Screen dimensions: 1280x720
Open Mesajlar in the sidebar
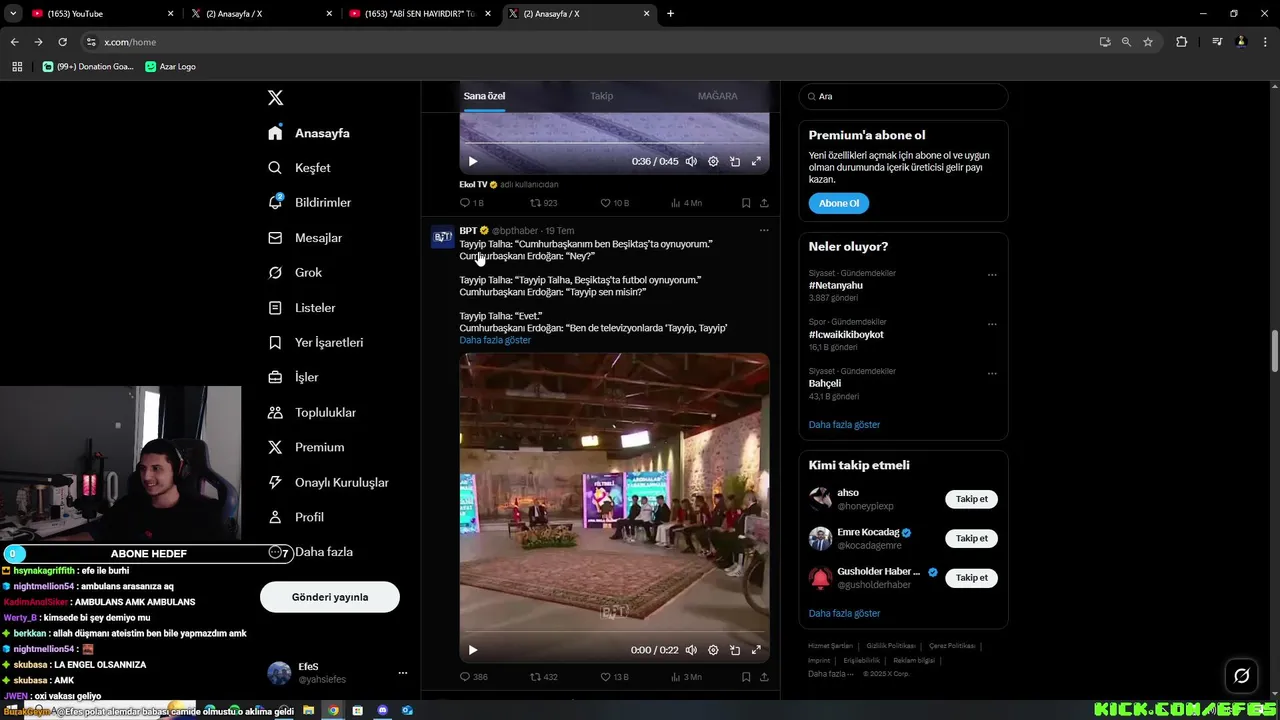click(305, 238)
